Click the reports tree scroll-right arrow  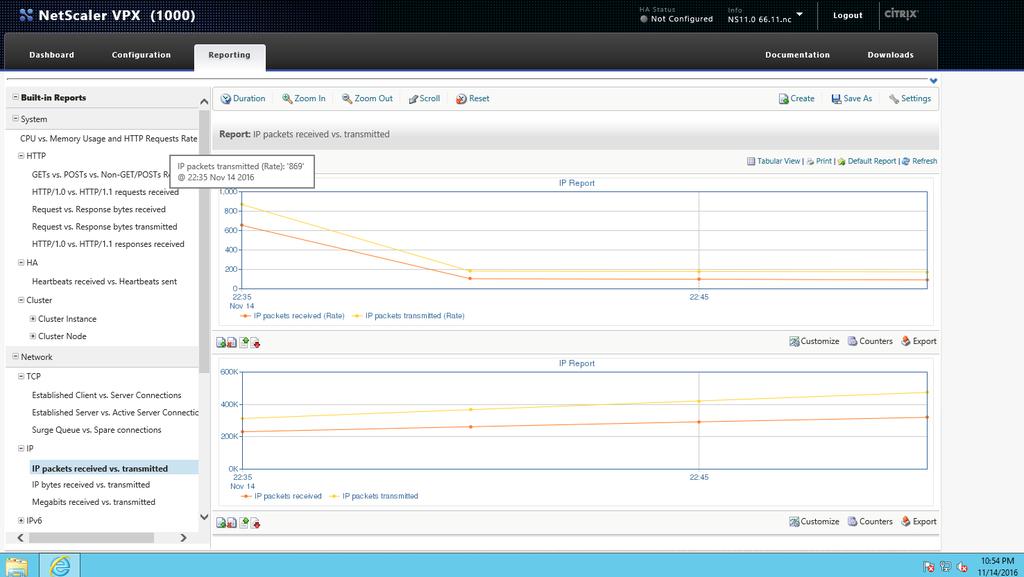point(184,538)
